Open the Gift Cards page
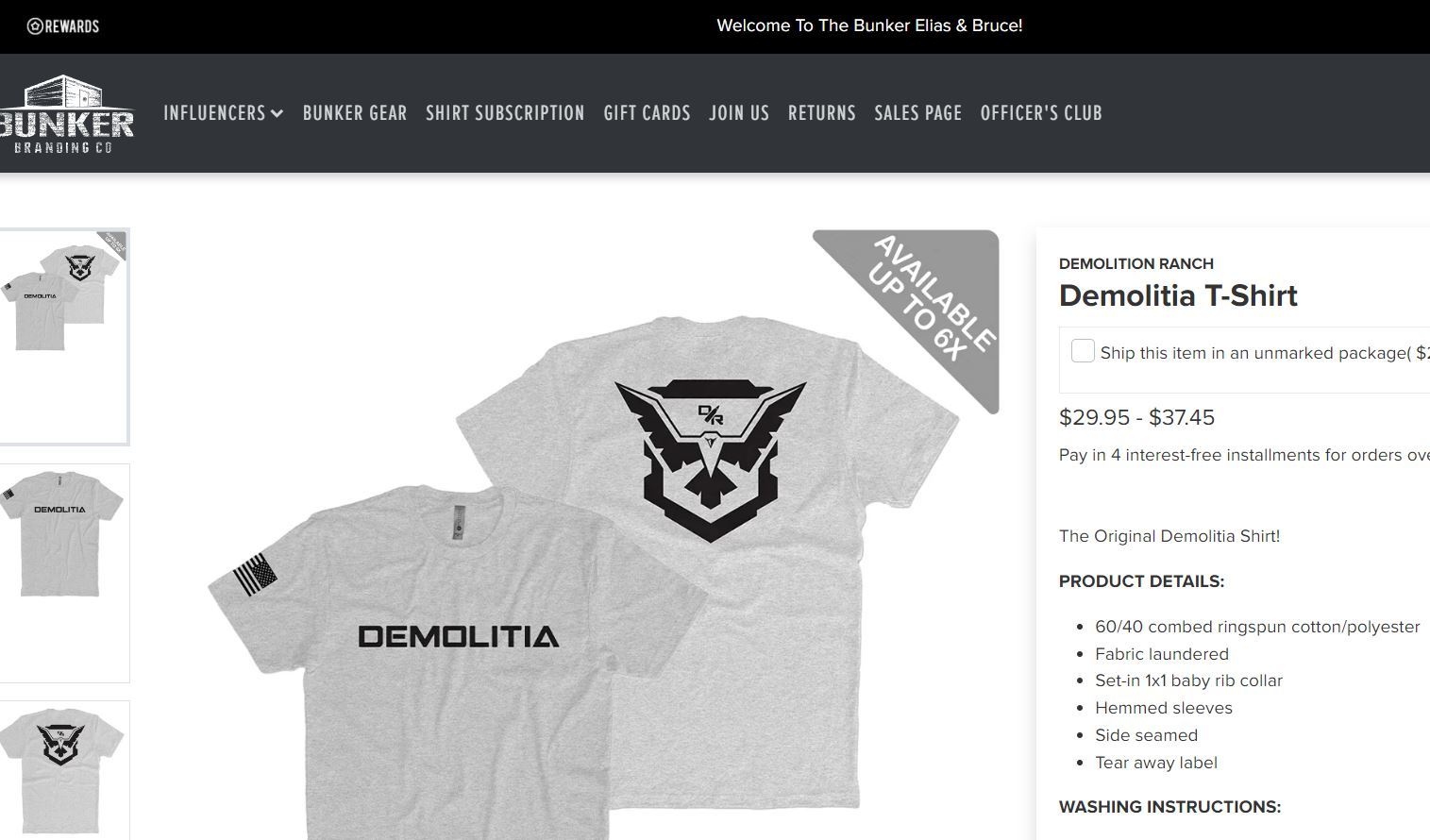 pos(648,113)
